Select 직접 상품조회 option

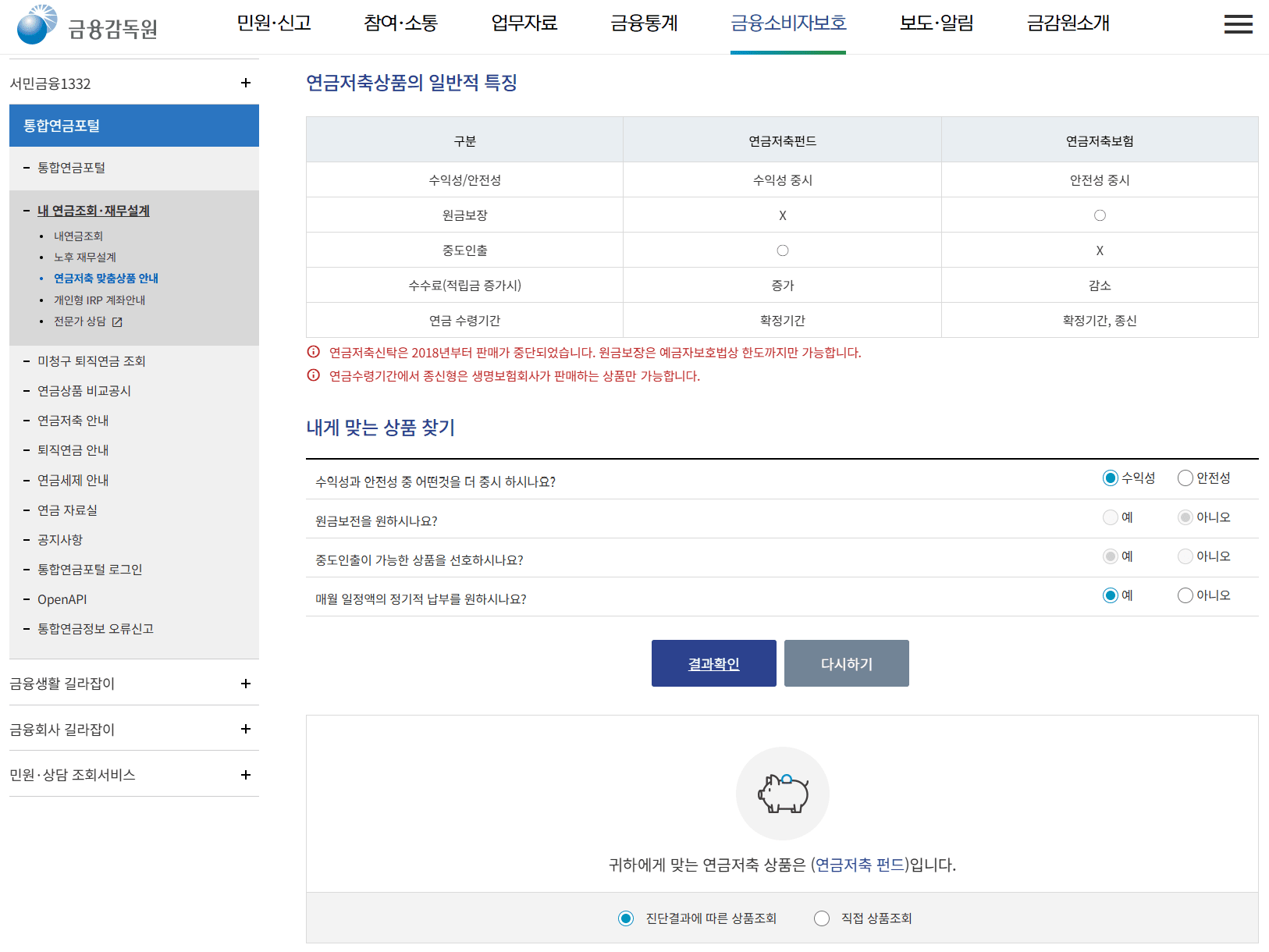coord(822,918)
